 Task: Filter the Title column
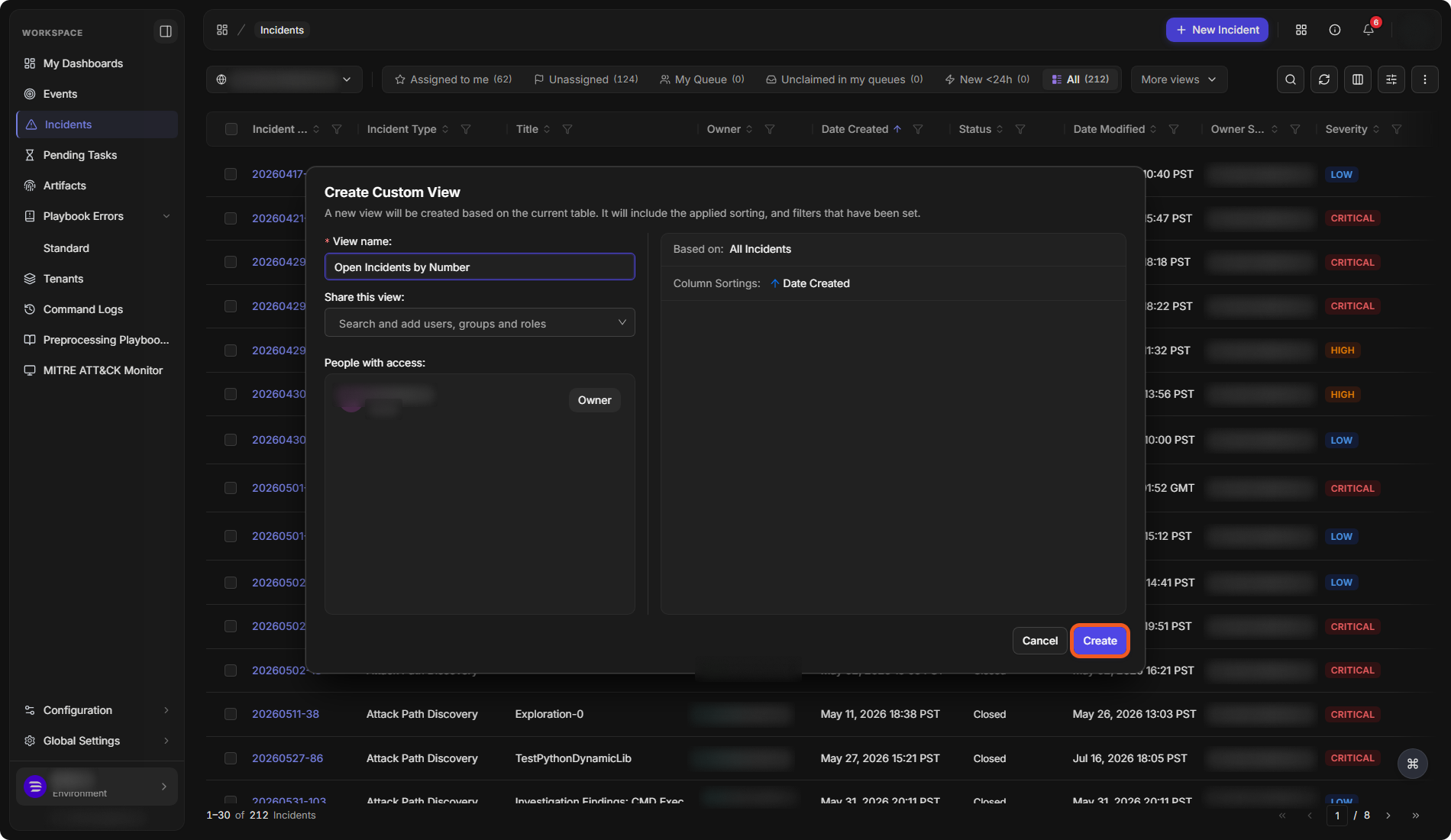coord(567,129)
